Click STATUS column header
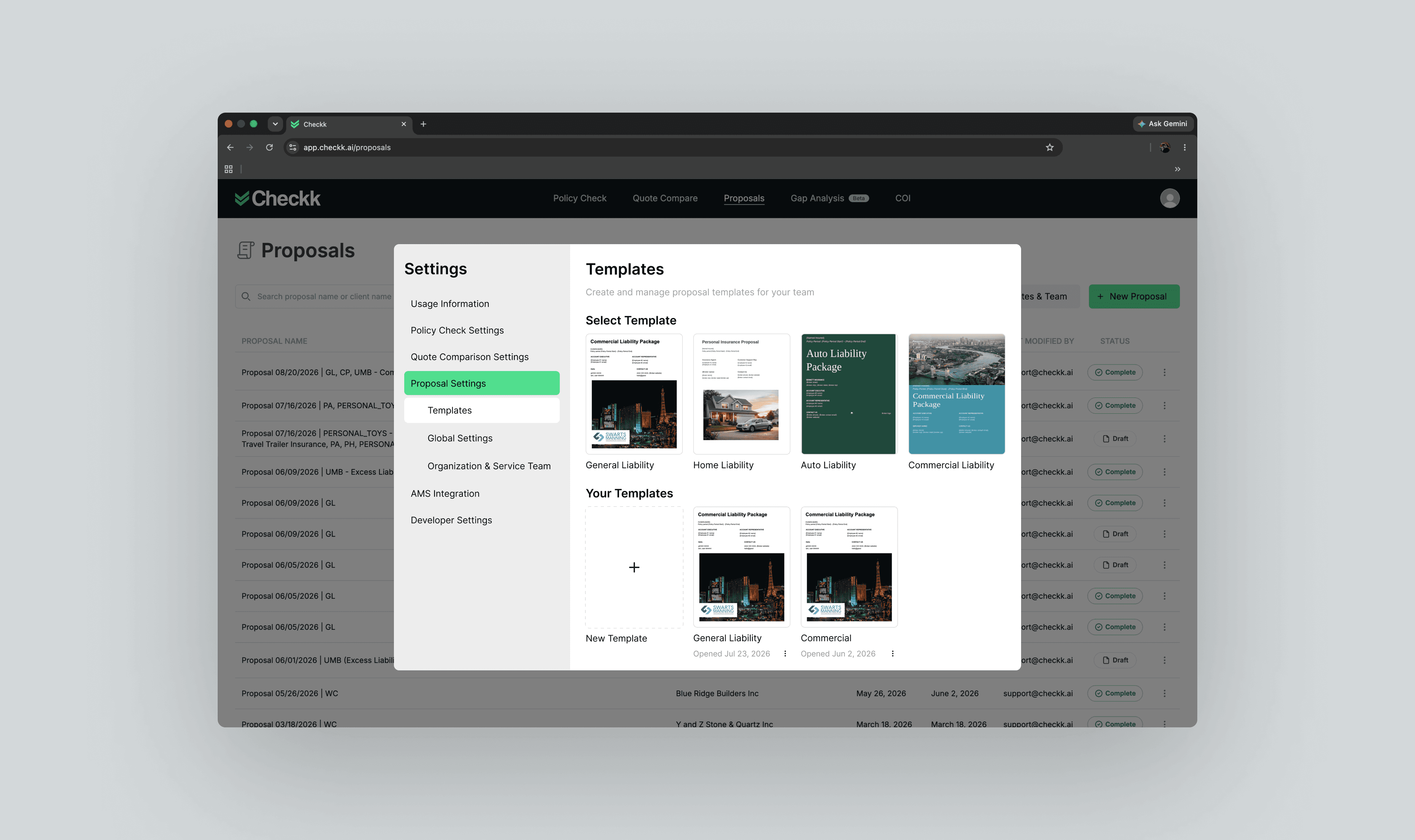The width and height of the screenshot is (1415, 840). [x=1114, y=341]
